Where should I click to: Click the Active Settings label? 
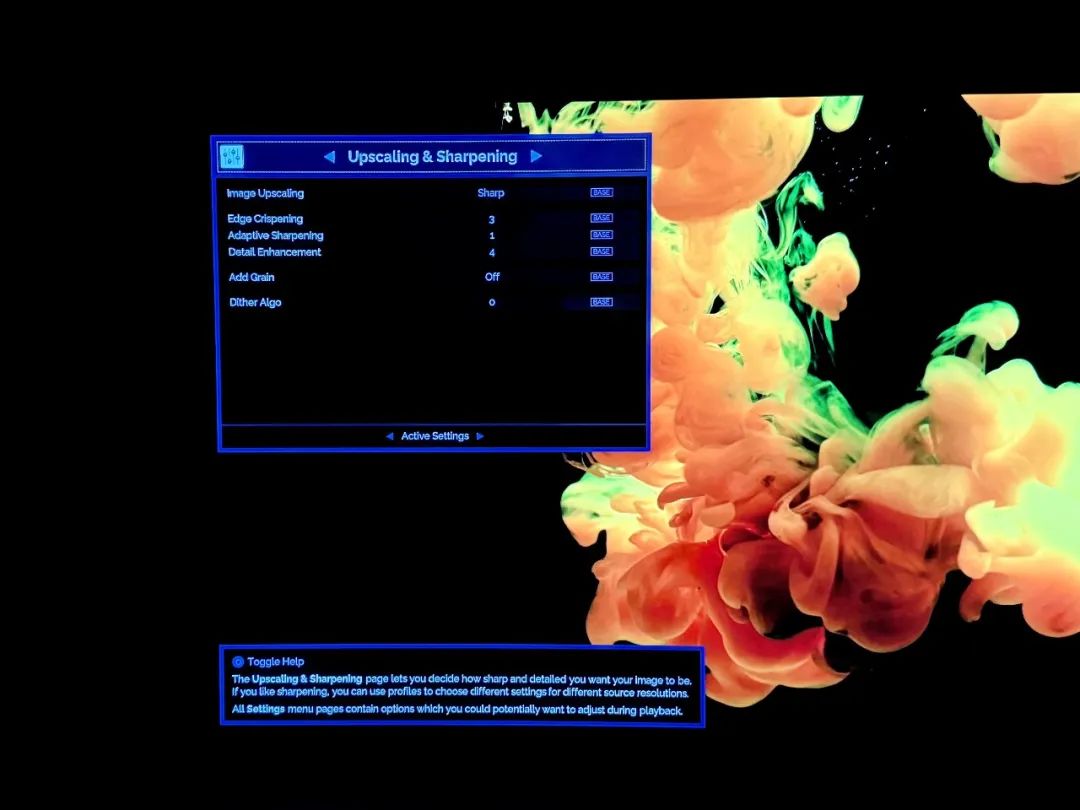click(435, 436)
